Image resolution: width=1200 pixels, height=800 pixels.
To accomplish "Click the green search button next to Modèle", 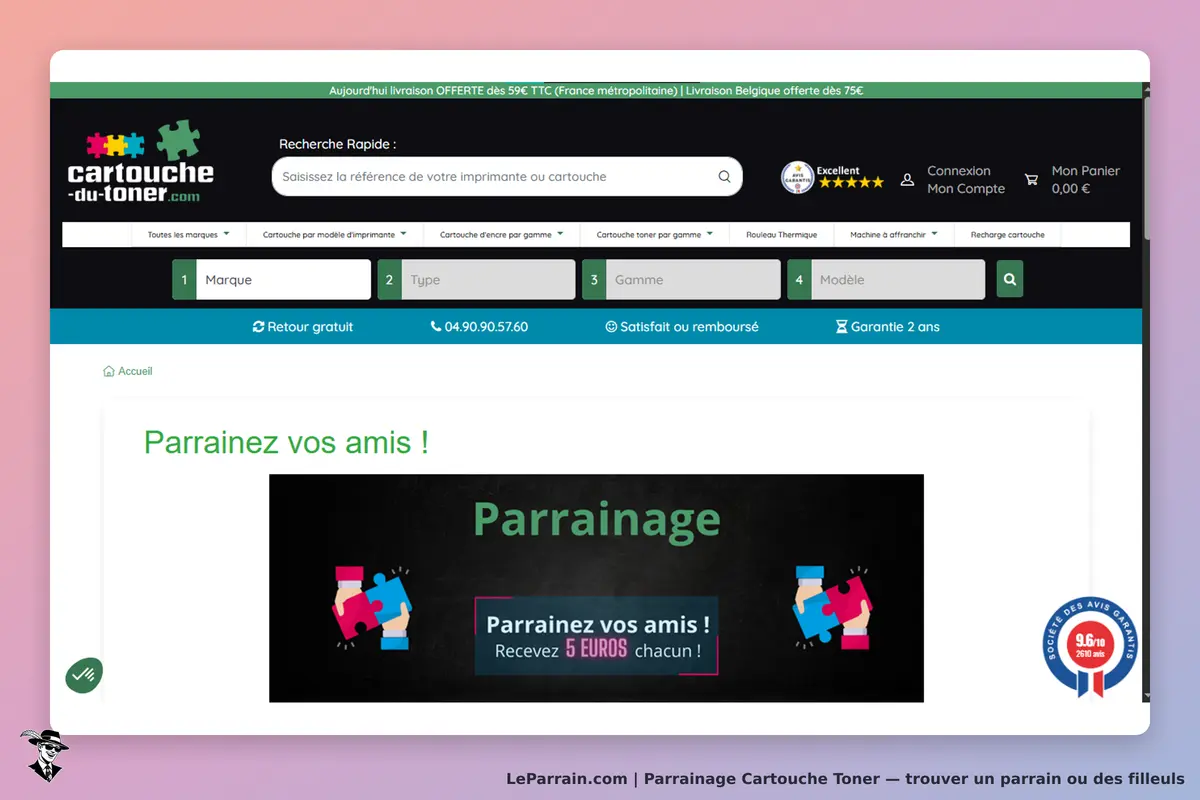I will click(1010, 280).
